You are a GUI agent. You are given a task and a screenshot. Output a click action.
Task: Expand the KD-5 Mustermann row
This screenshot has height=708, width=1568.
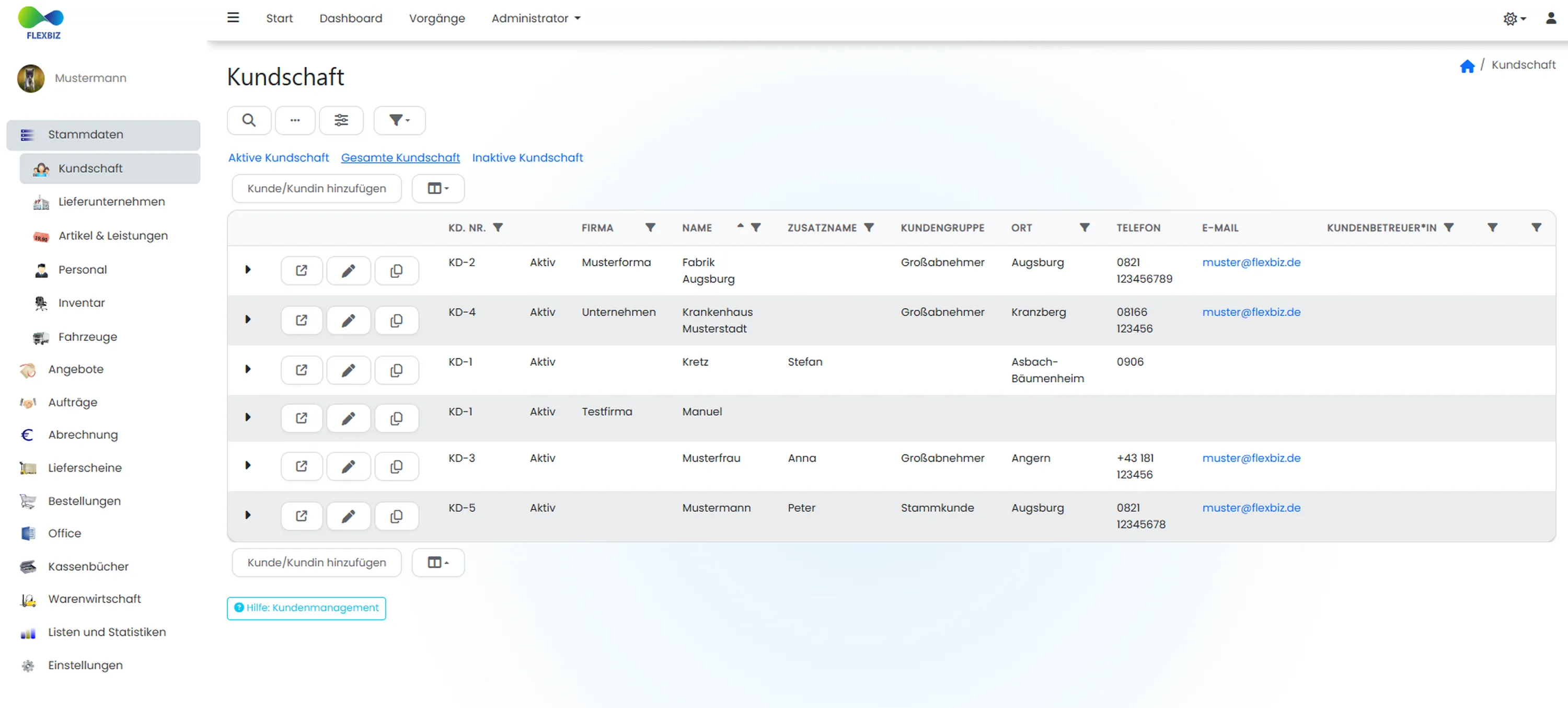pyautogui.click(x=248, y=515)
